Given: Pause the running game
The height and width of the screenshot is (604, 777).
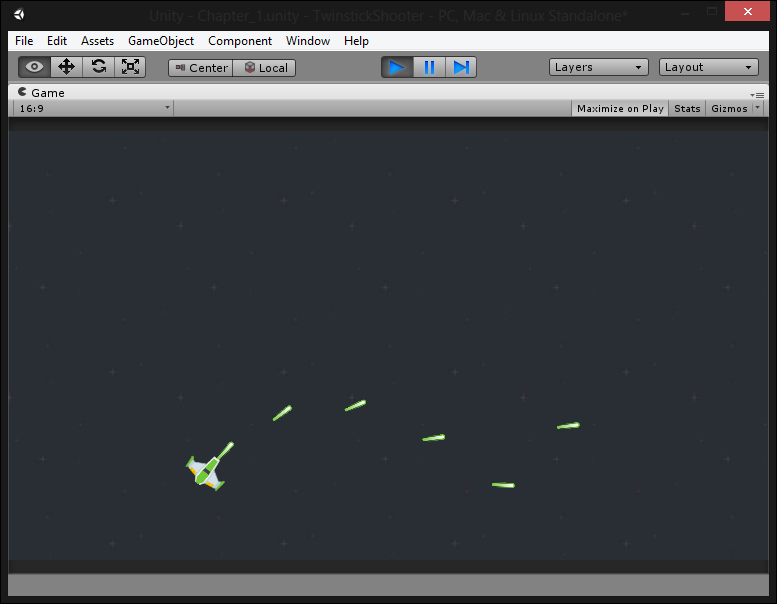Looking at the screenshot, I should 429,67.
